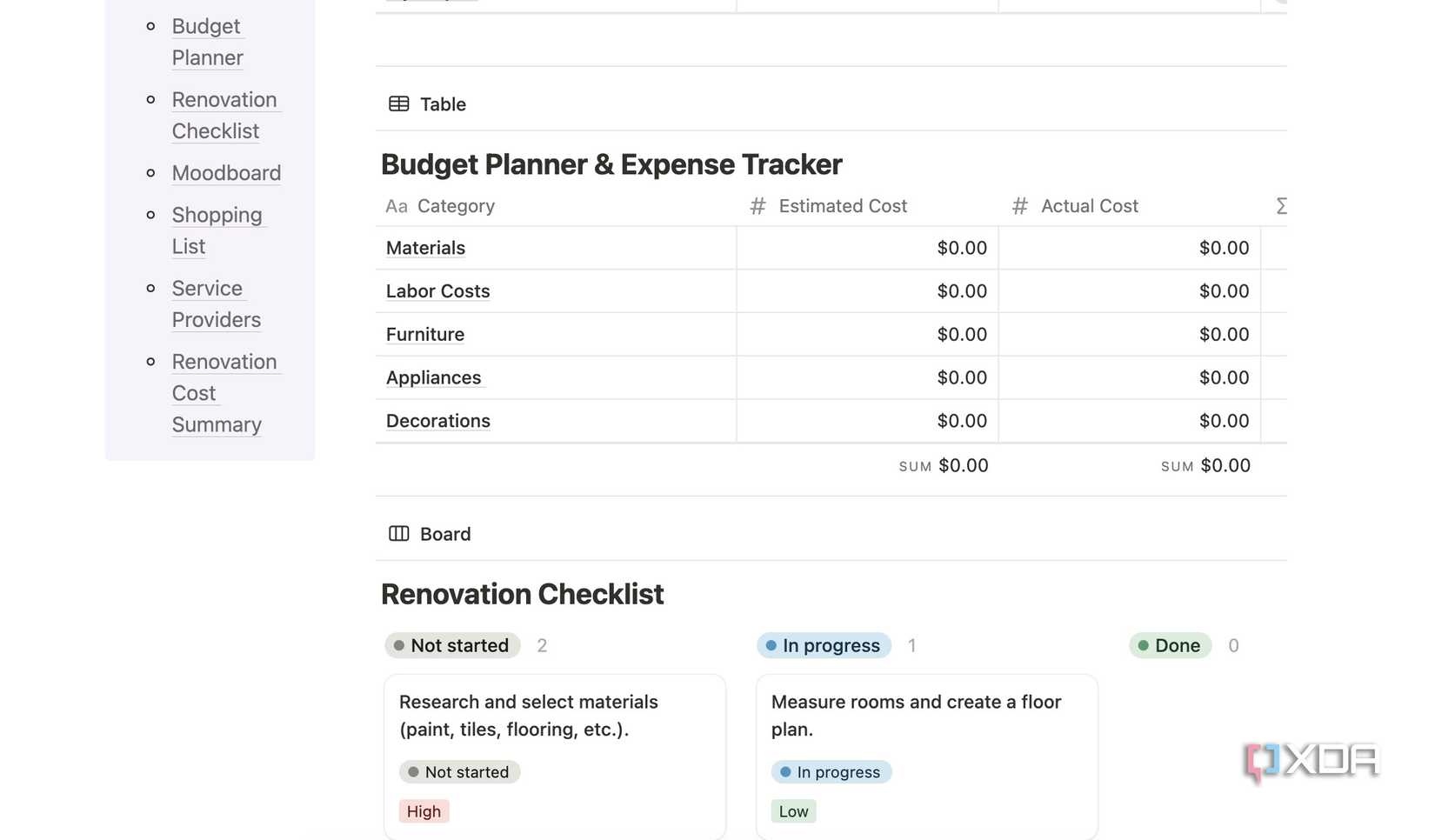
Task: Open the Shopping List link
Action: click(216, 230)
